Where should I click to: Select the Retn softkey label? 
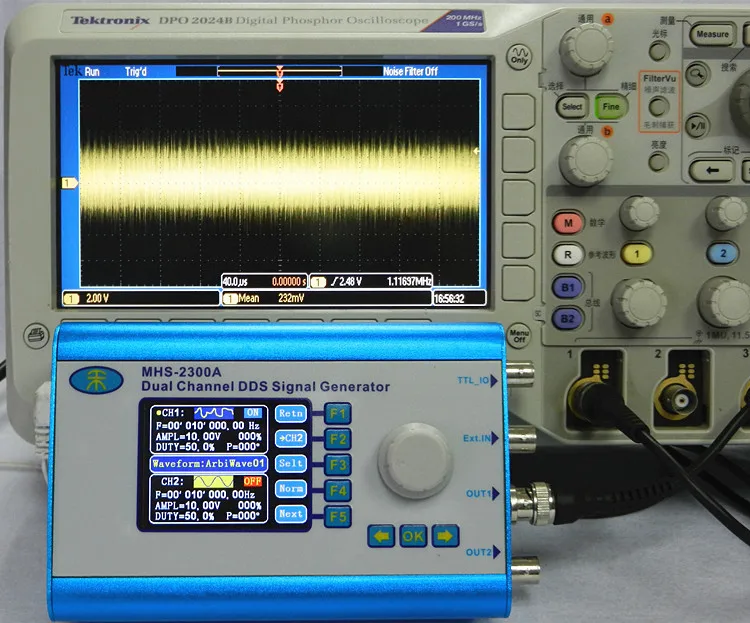click(x=291, y=413)
